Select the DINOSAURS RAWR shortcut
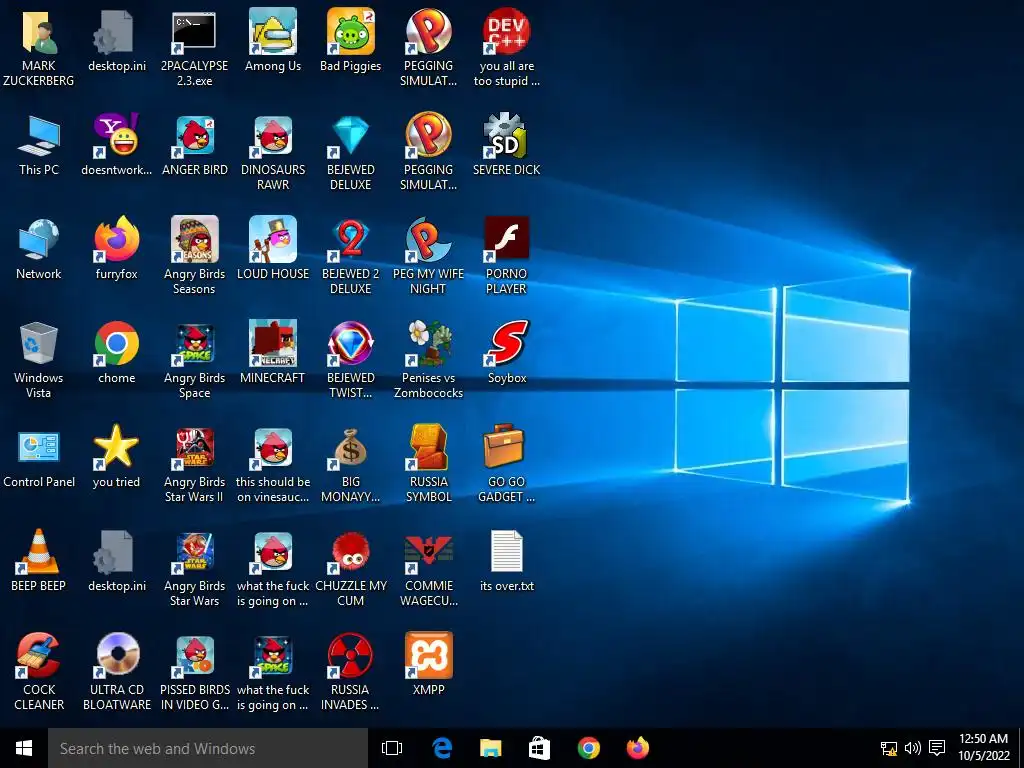 [x=272, y=136]
